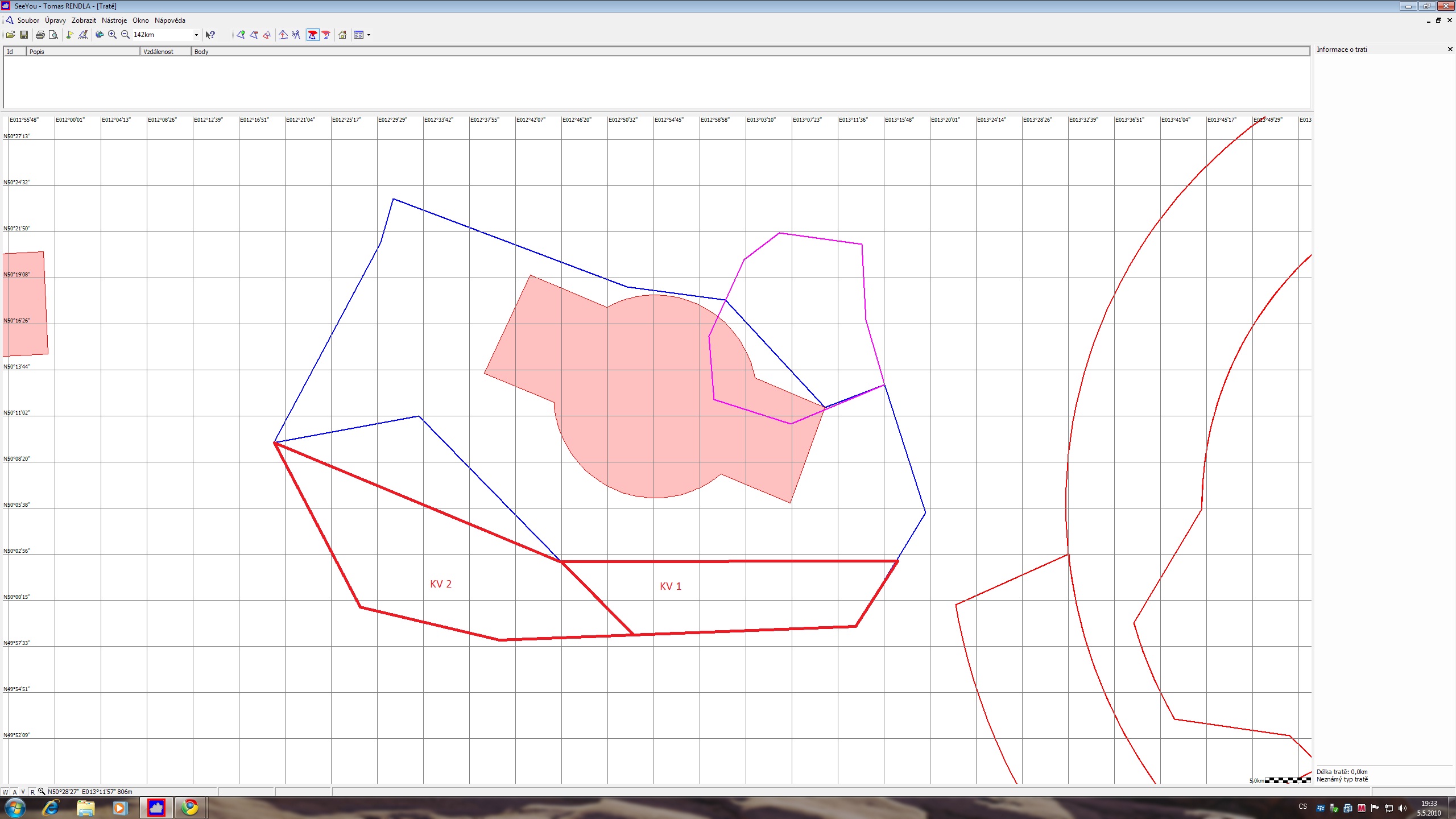Click the KV 2 map label
1456x819 pixels.
[441, 584]
